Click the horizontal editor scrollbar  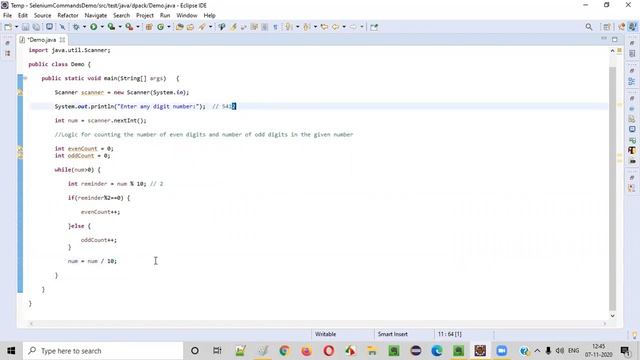tap(318, 324)
